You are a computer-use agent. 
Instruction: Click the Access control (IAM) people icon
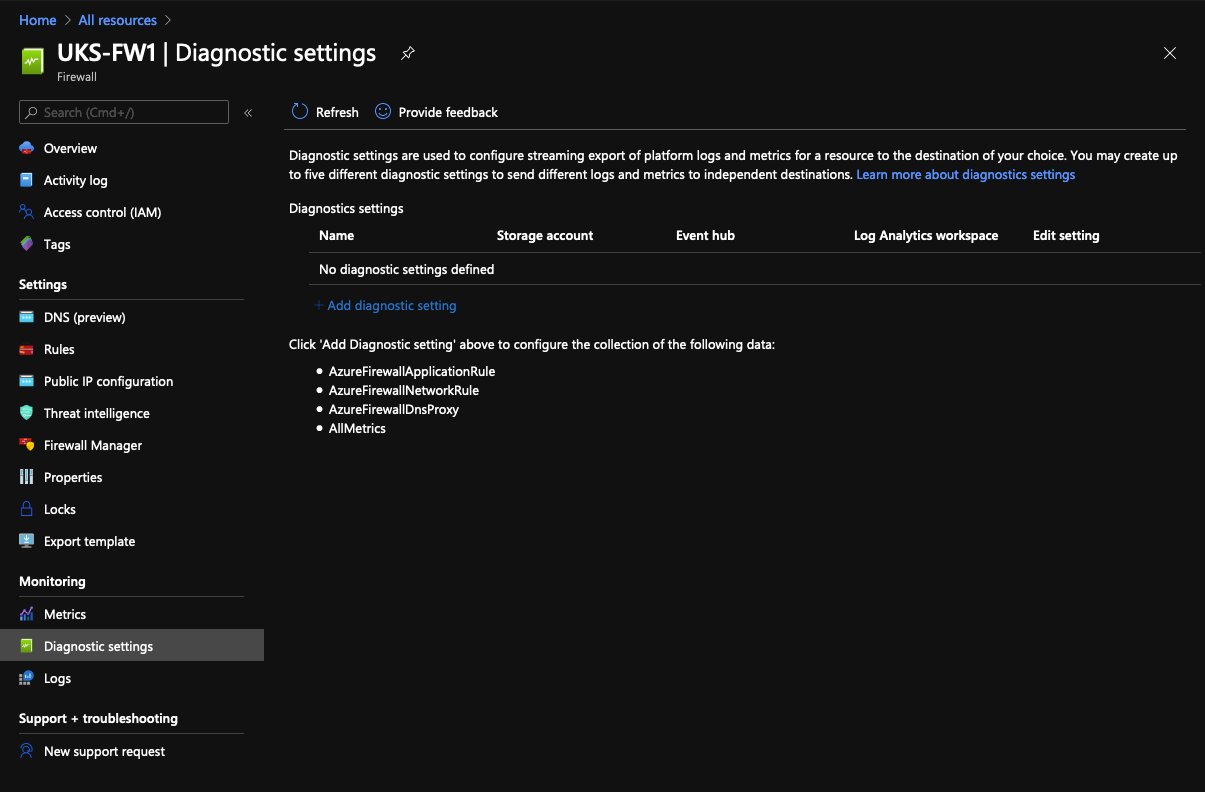point(27,212)
